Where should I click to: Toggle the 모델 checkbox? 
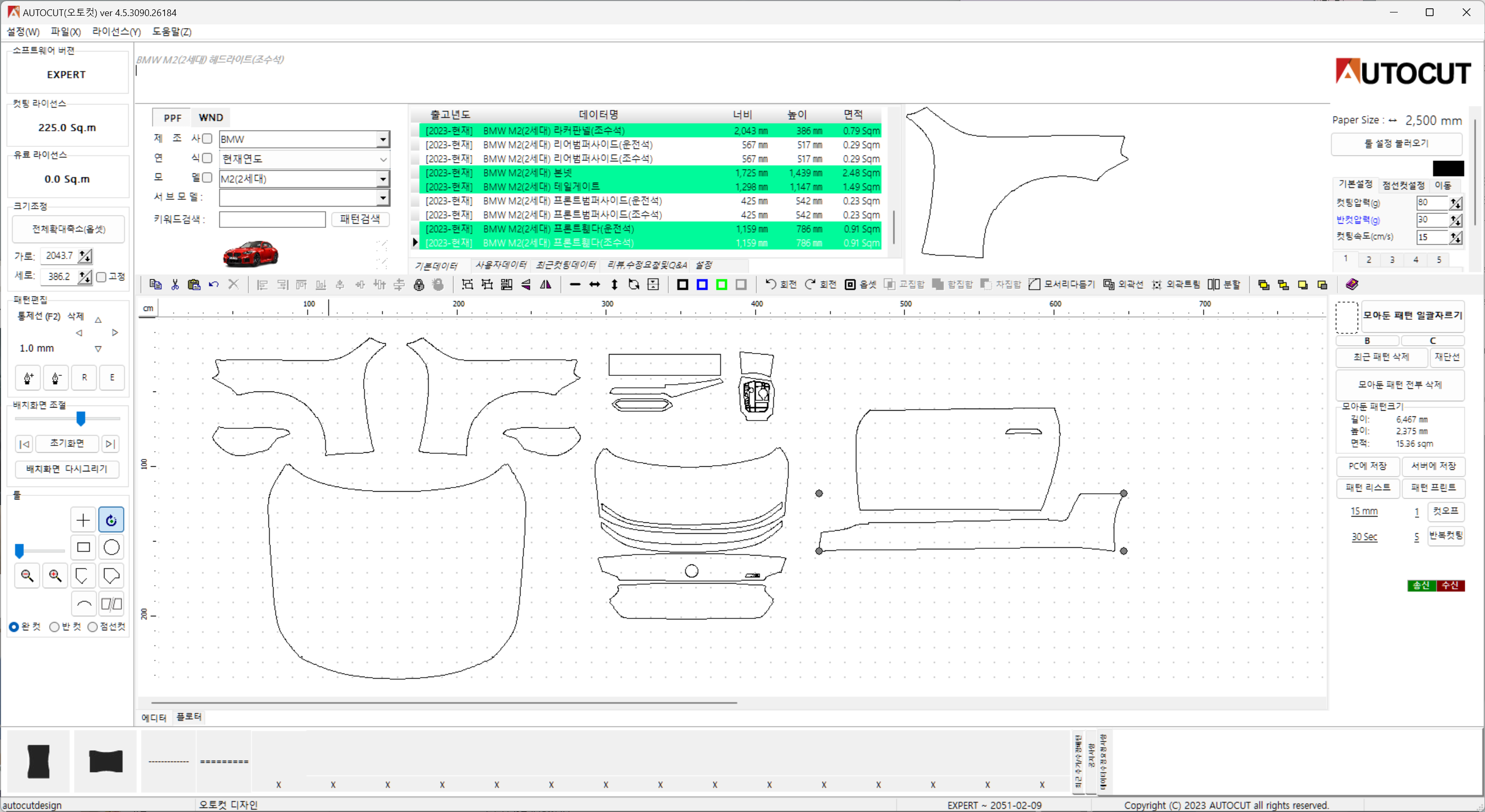[207, 178]
